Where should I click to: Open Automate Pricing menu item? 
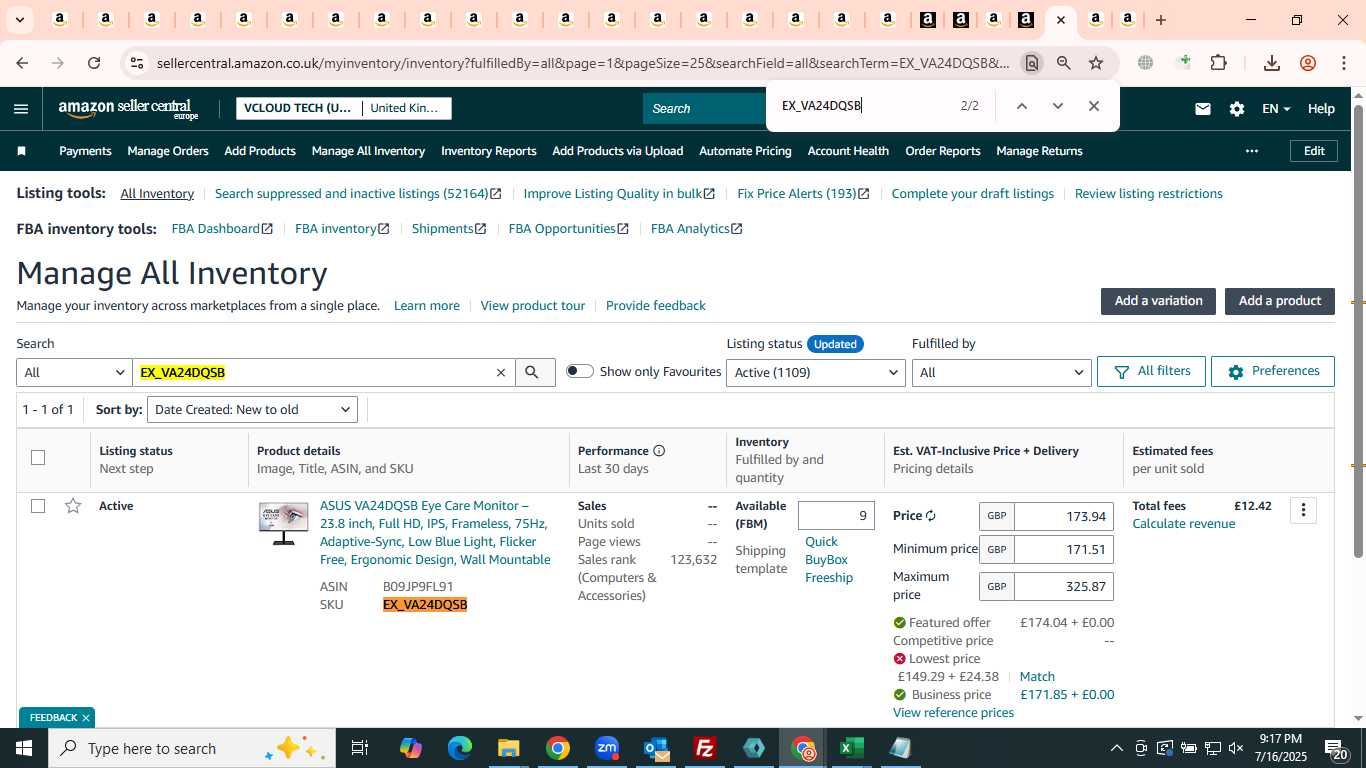[745, 151]
